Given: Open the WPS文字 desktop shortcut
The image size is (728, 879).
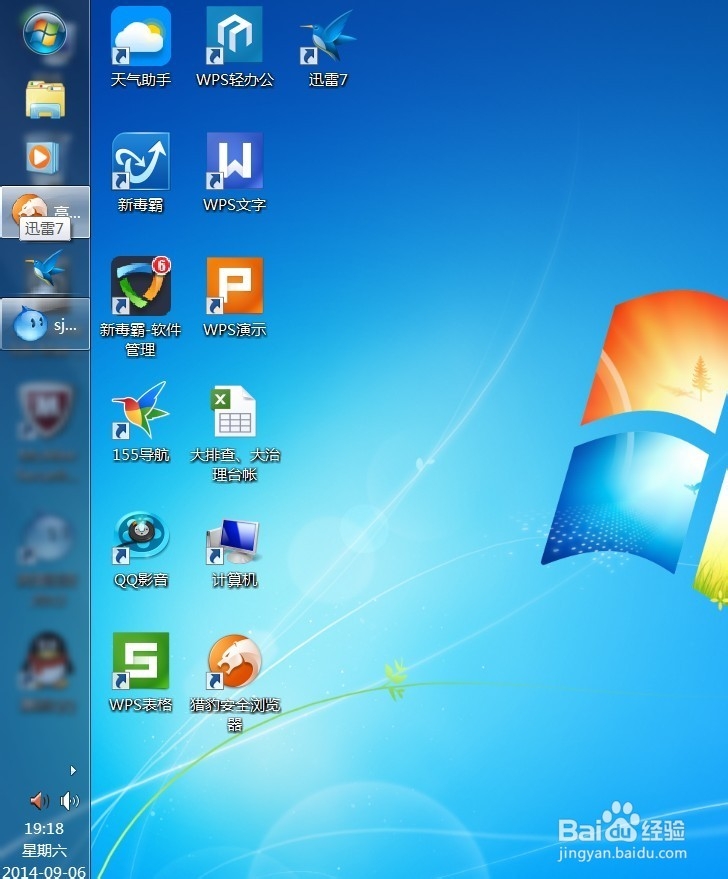Looking at the screenshot, I should pos(235,173).
